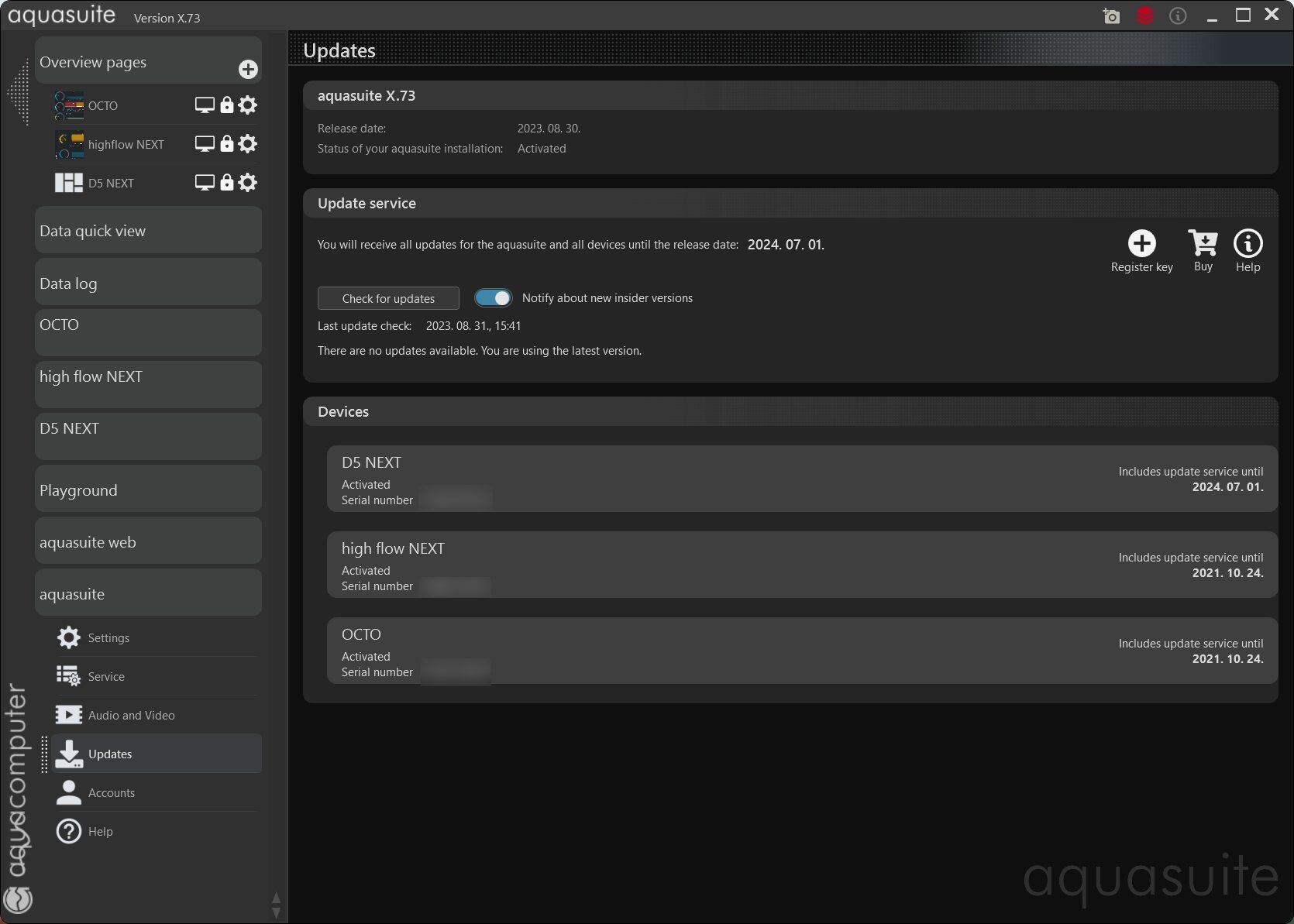Viewport: 1294px width, 924px height.
Task: Expand the OCTO device section in sidebar
Action: point(148,333)
